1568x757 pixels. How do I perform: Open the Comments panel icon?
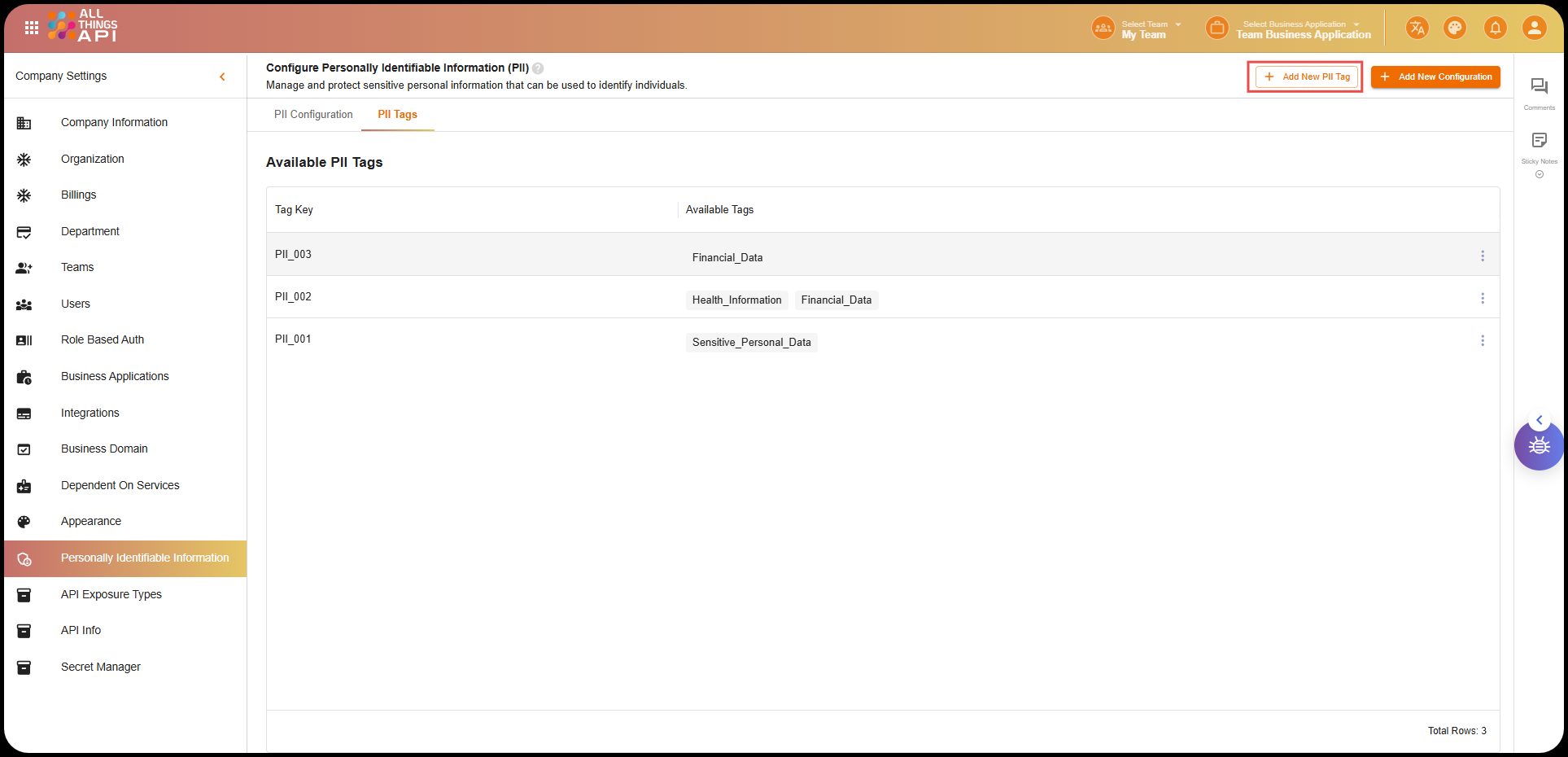1539,87
